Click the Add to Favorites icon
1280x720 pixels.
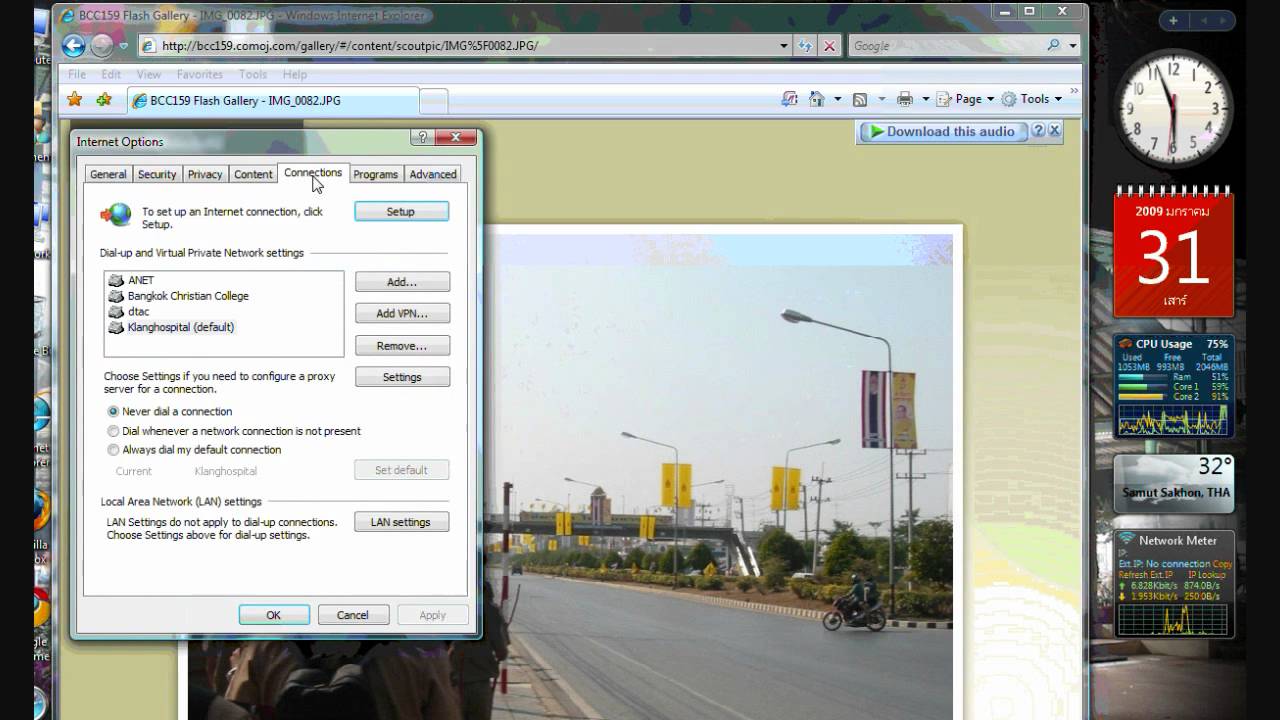104,100
